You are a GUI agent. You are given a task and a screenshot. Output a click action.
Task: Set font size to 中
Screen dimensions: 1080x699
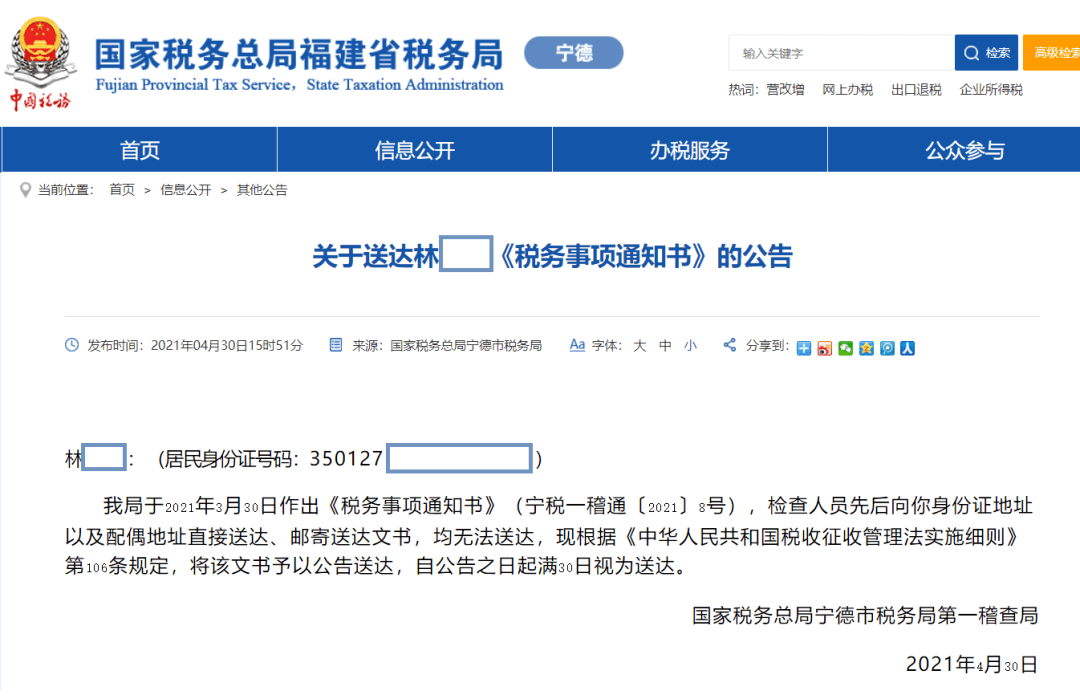coord(665,346)
